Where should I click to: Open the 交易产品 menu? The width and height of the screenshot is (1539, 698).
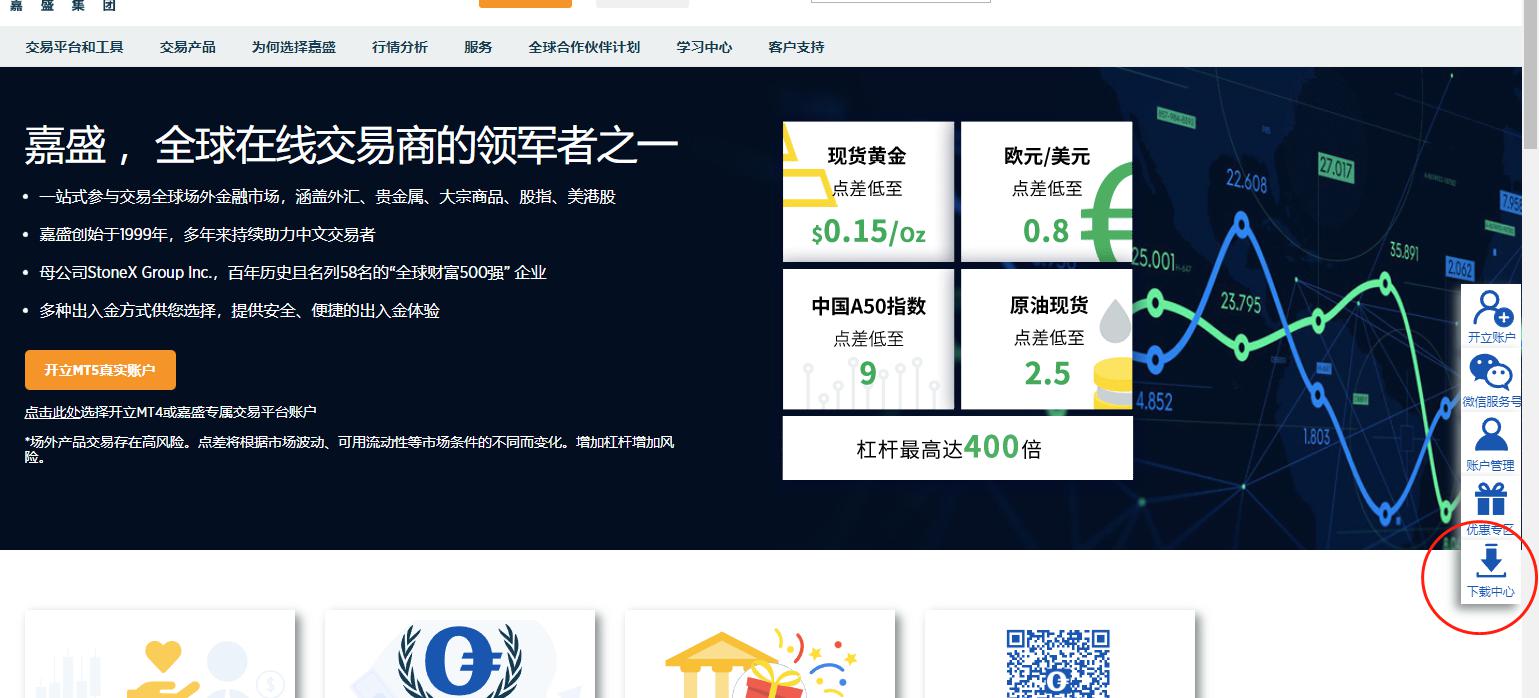pyautogui.click(x=187, y=46)
